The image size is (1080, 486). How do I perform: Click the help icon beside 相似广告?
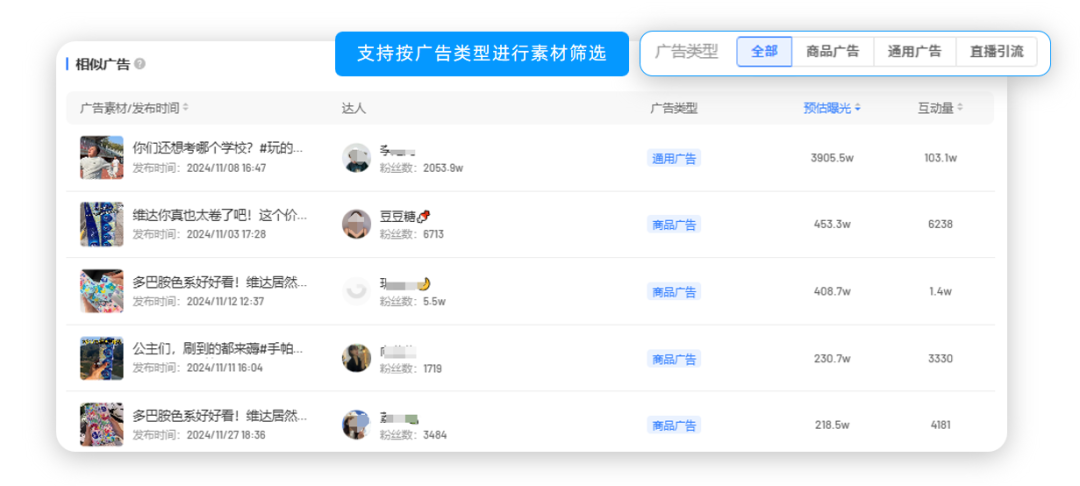pos(140,65)
